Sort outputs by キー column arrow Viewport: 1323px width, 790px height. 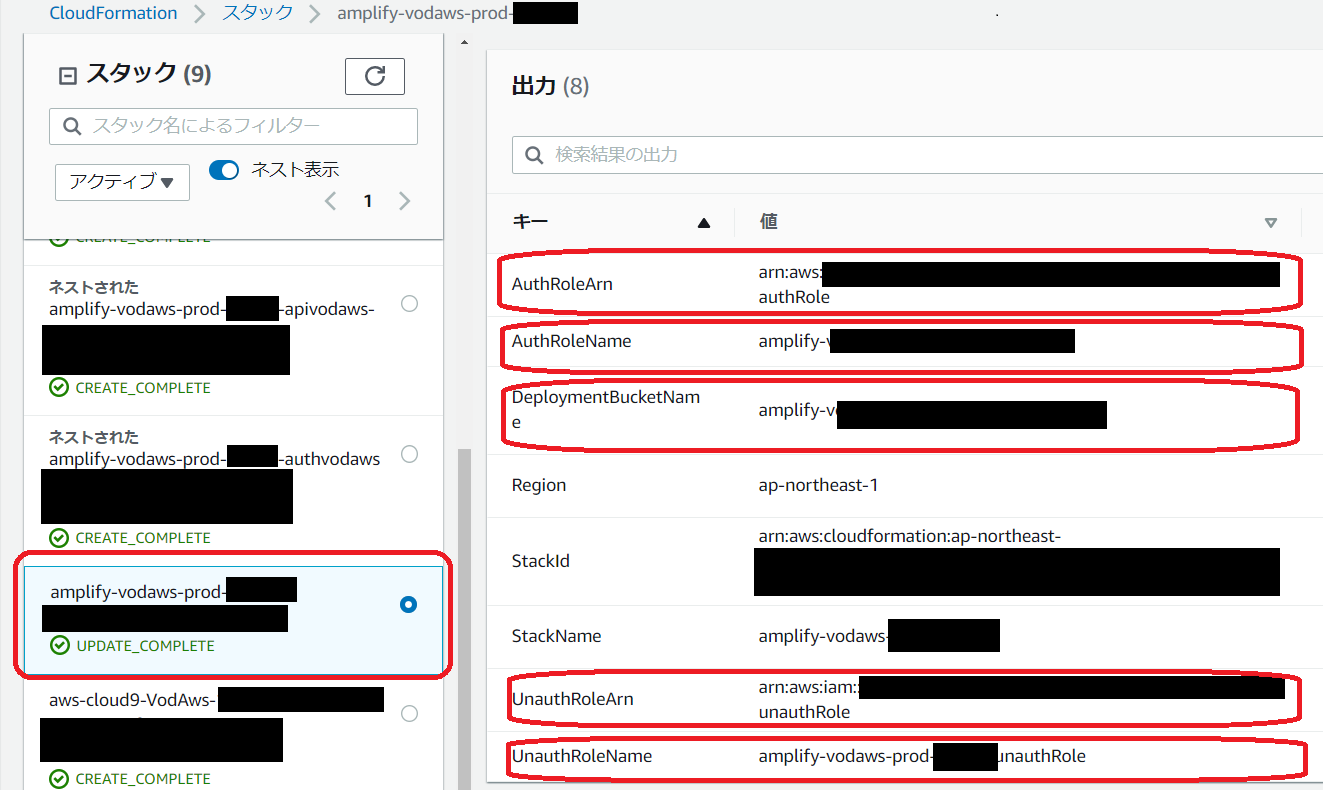704,223
